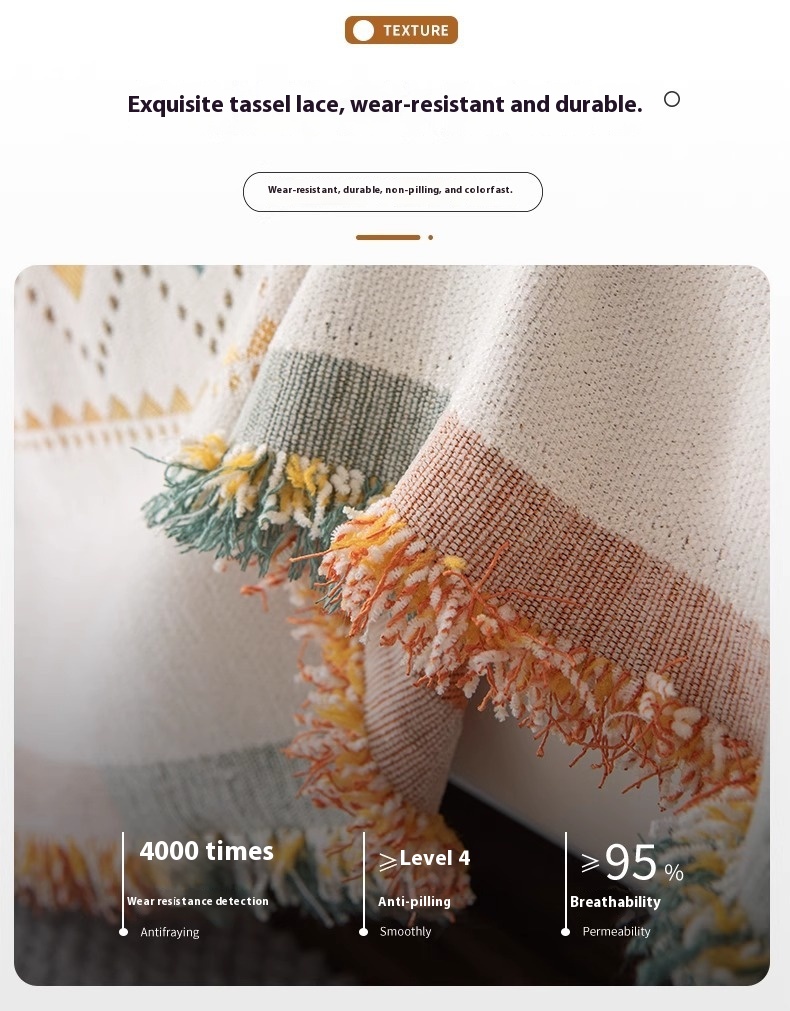
Task: Click the '≥95%' breathability figure
Action: (632, 863)
